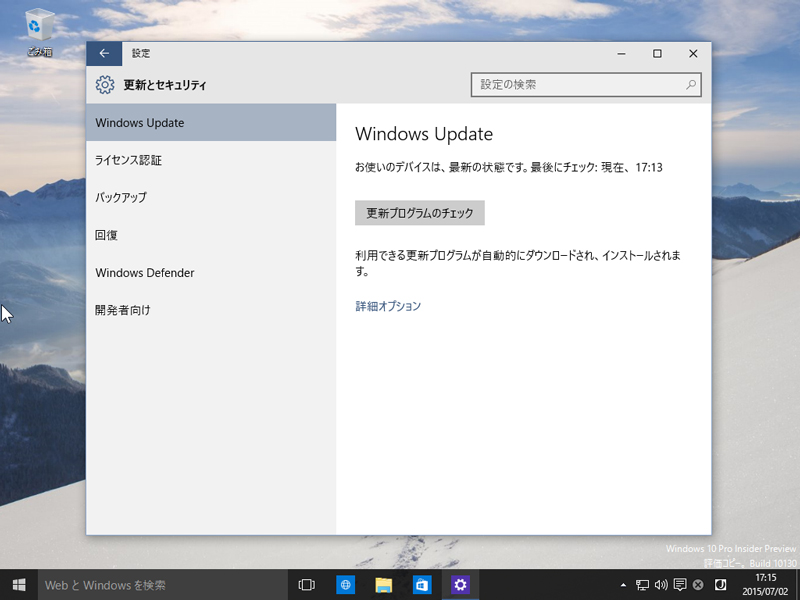
Task: Close the 設定 window
Action: pyautogui.click(x=693, y=54)
